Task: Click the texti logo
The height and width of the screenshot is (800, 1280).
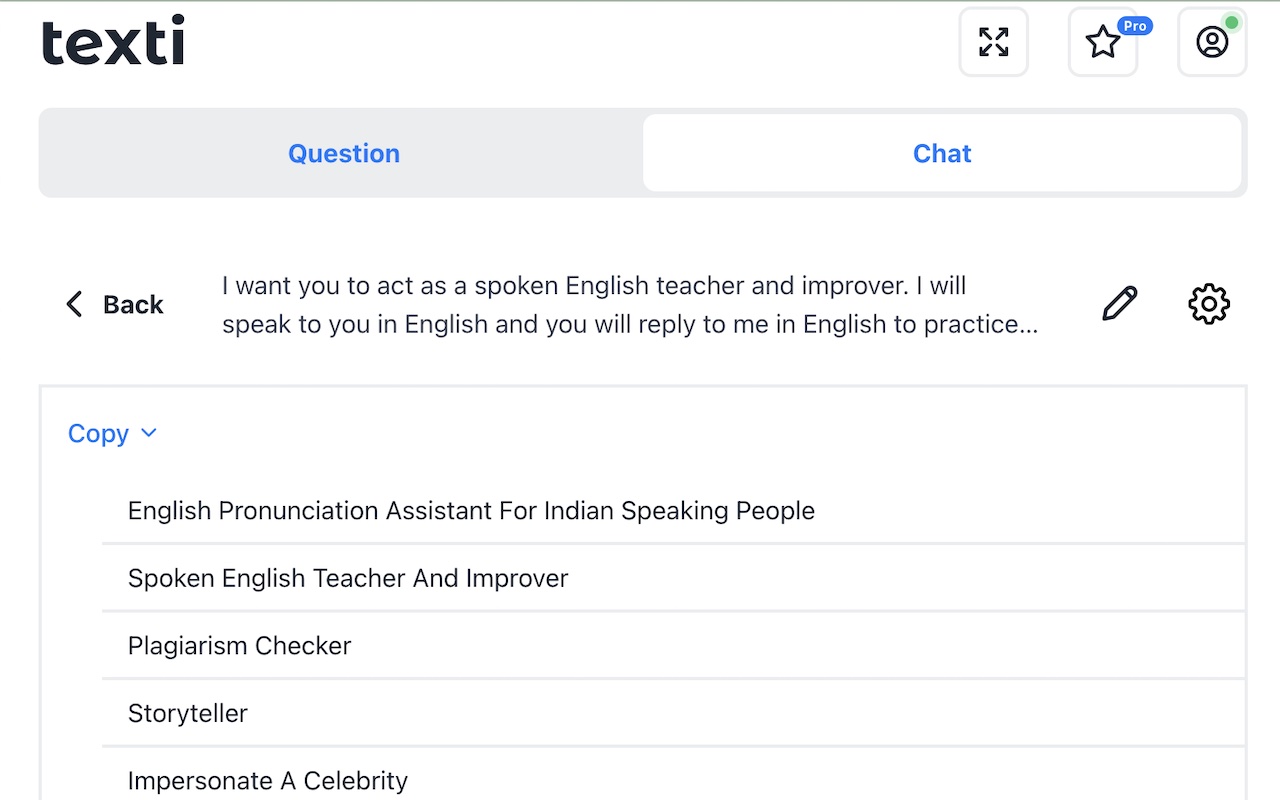Action: (113, 41)
